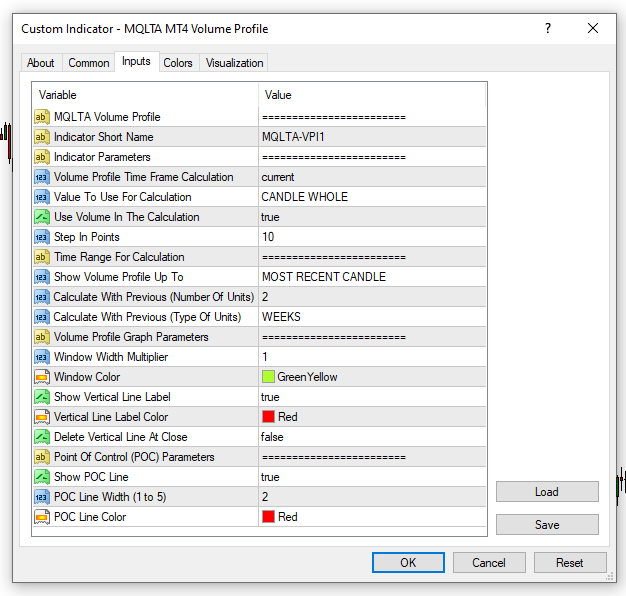Click integer icon beside POC Line Width (1 to 5)
This screenshot has width=626, height=596.
[42, 497]
